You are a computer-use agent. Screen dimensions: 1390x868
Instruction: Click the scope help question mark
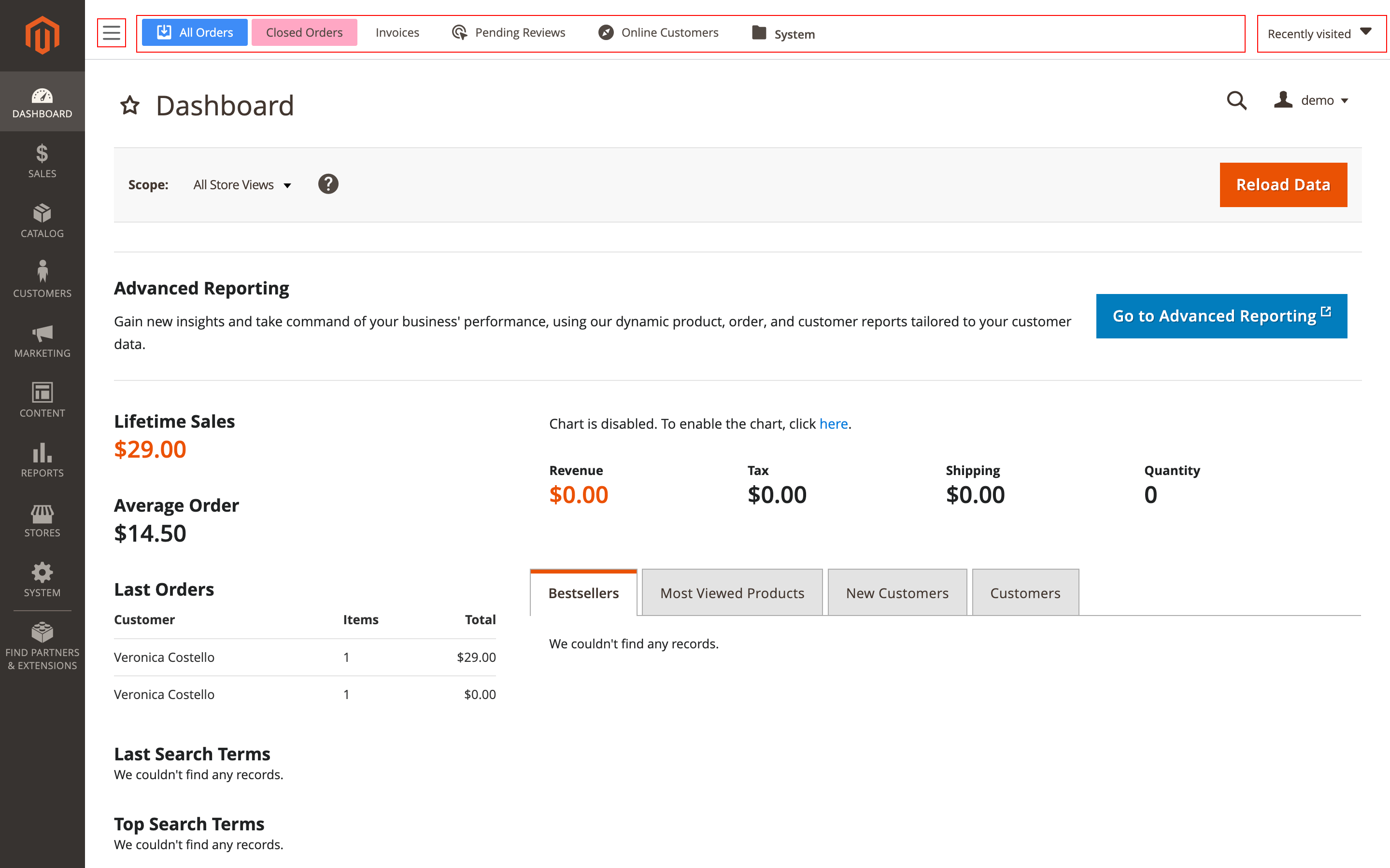(328, 184)
